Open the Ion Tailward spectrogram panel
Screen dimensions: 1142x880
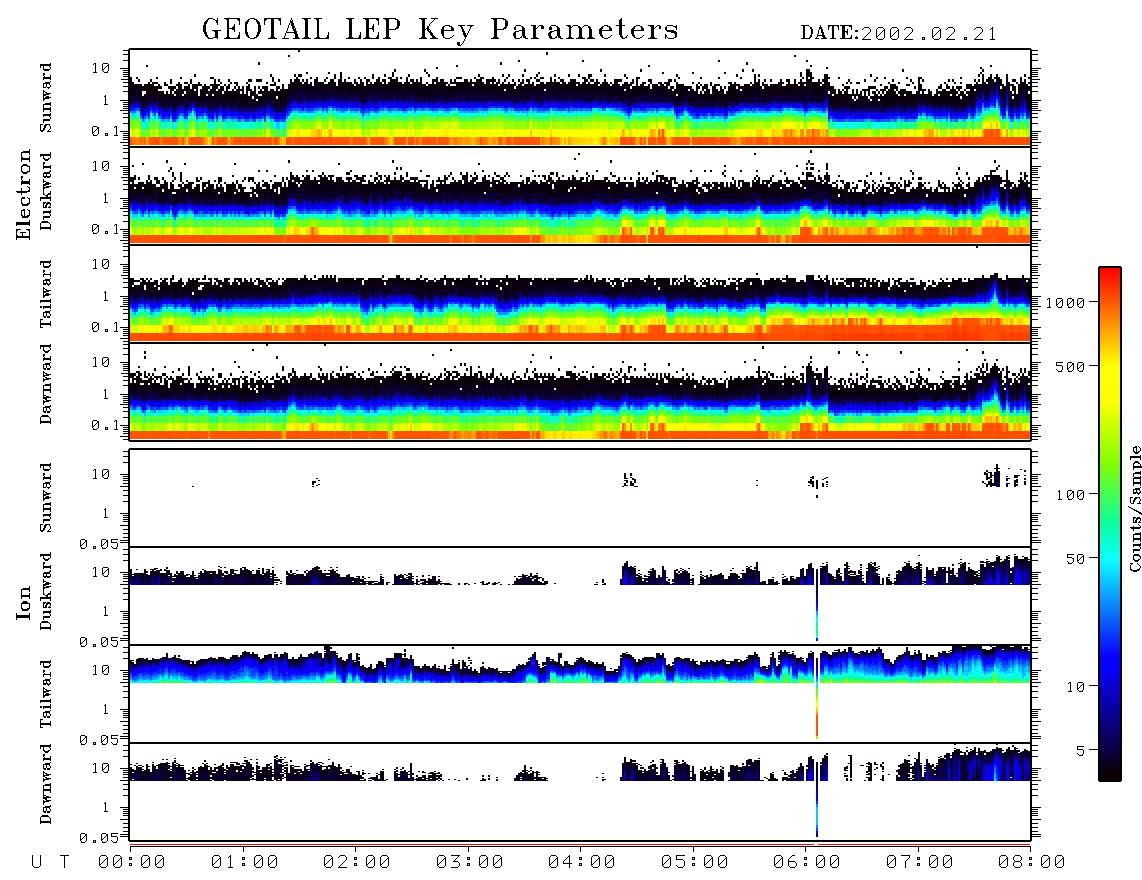(580, 694)
